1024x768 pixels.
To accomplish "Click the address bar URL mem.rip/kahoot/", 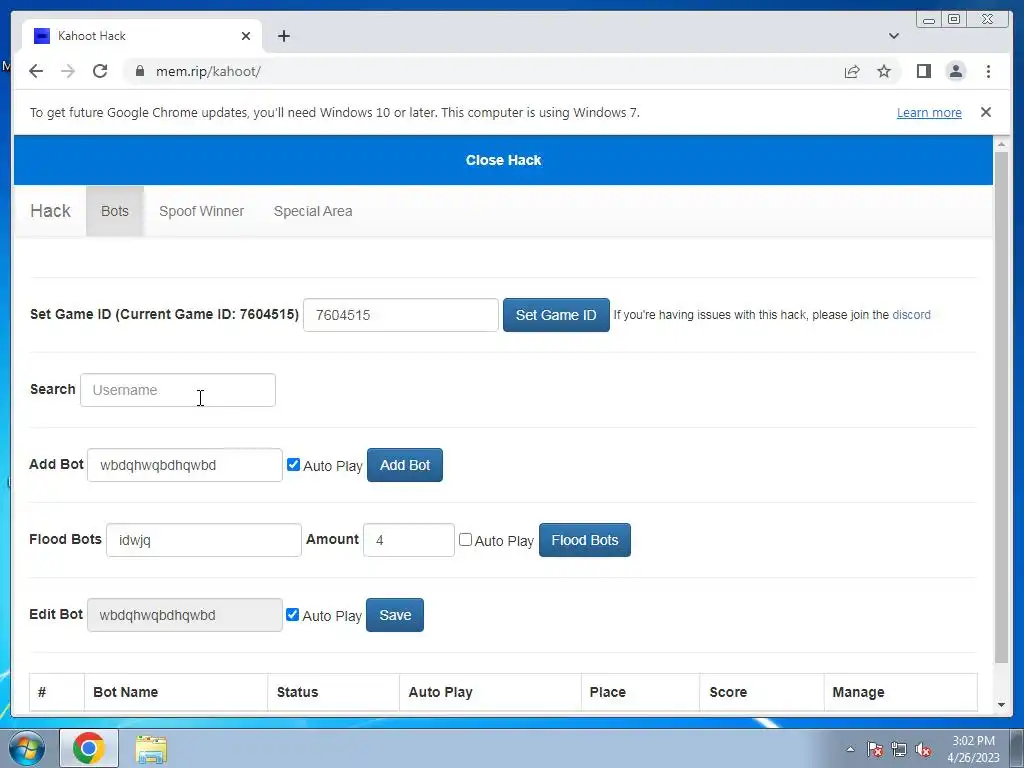I will tap(208, 71).
